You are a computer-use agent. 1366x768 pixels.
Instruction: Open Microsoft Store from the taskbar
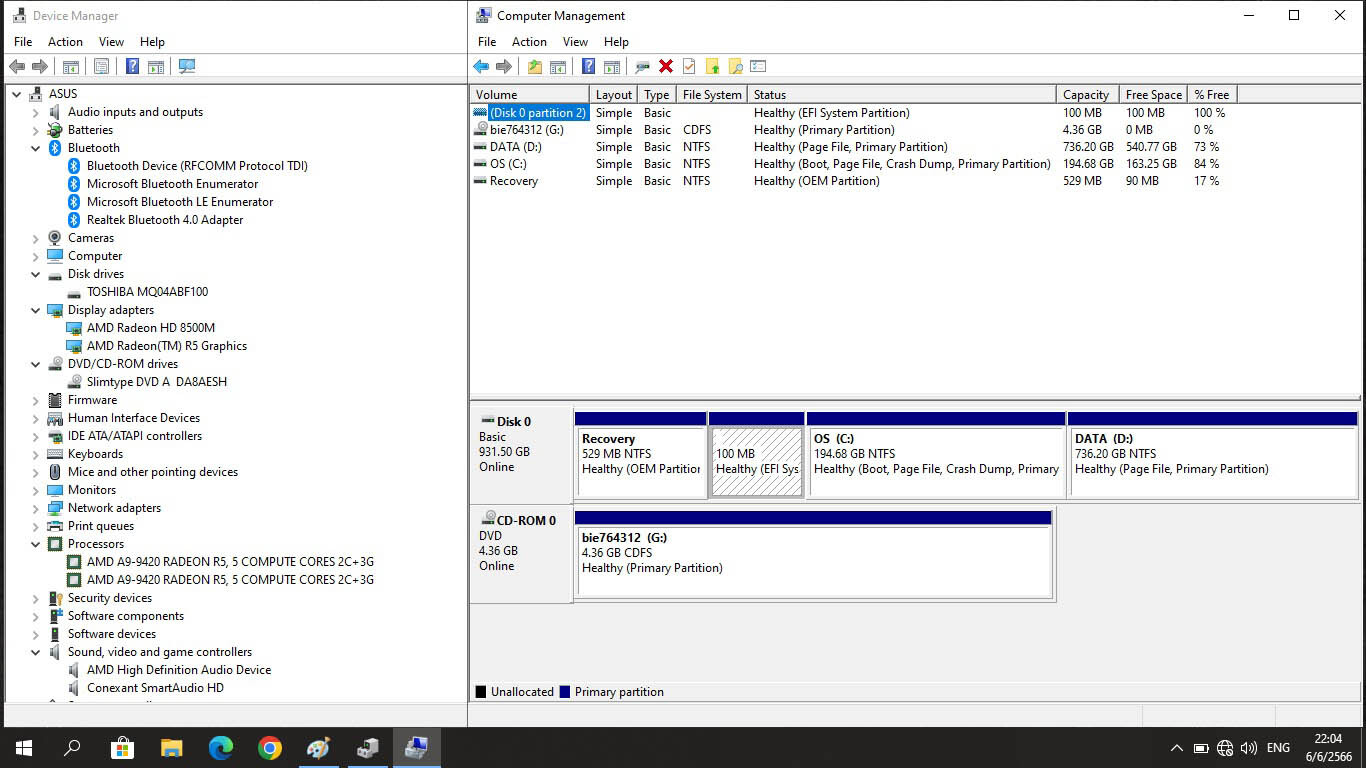[x=122, y=747]
